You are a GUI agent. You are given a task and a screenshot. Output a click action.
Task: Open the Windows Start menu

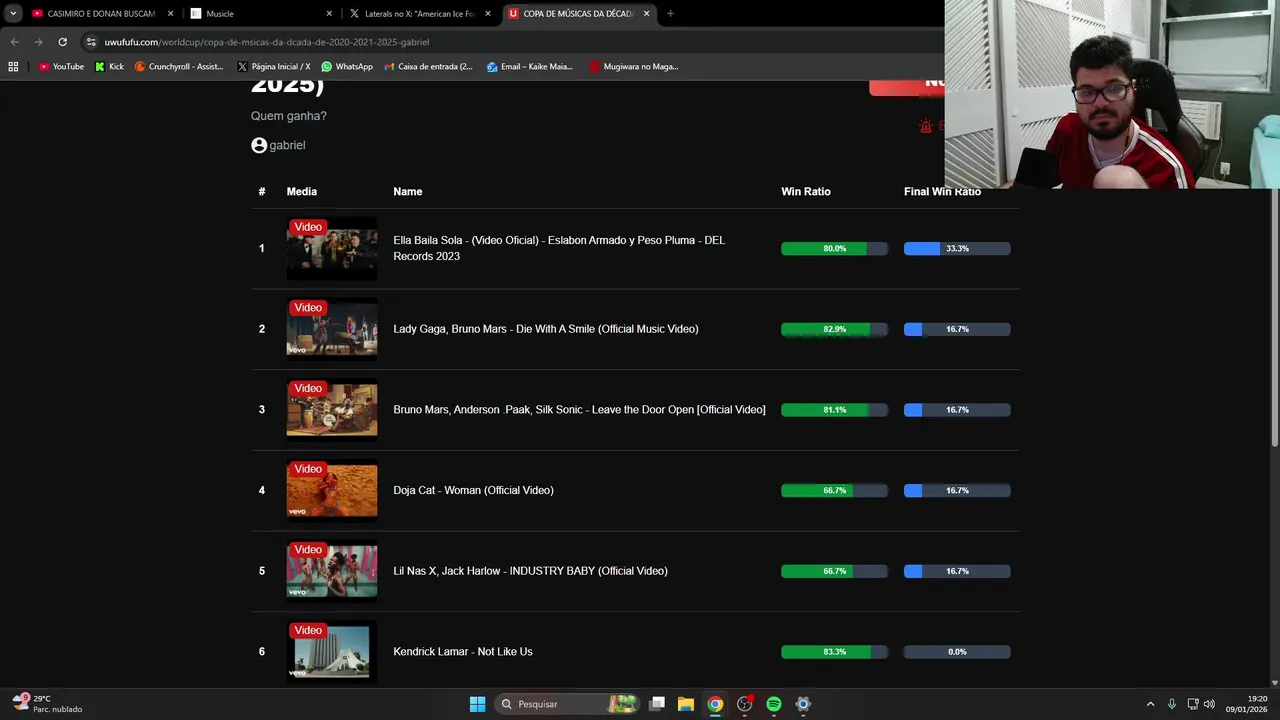[477, 704]
